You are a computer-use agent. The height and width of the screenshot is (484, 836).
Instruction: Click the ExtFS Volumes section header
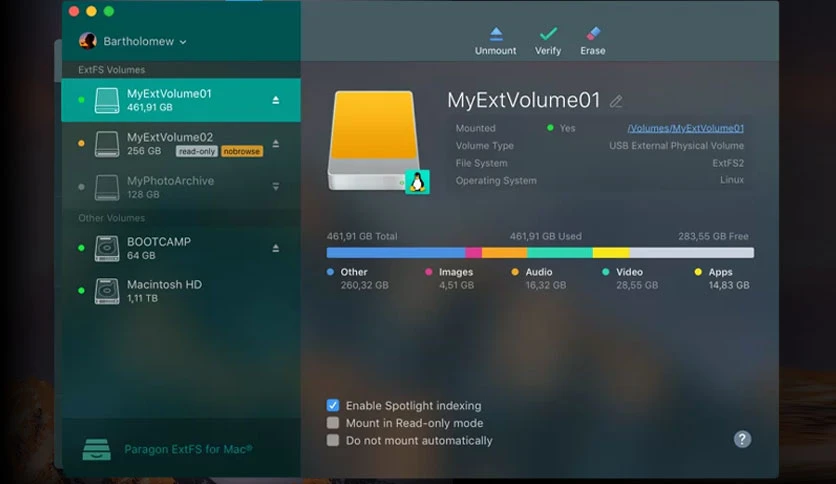pos(111,70)
